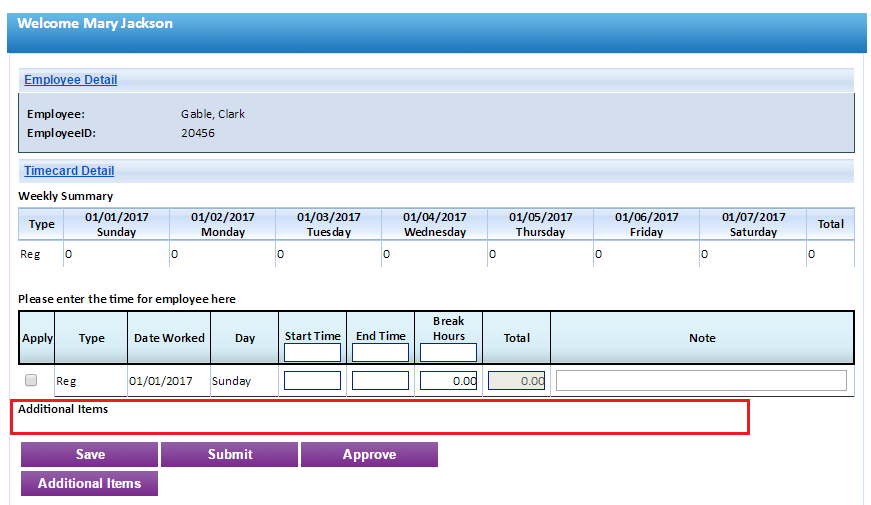Click date 01/01/2017 in time entry row

161,381
